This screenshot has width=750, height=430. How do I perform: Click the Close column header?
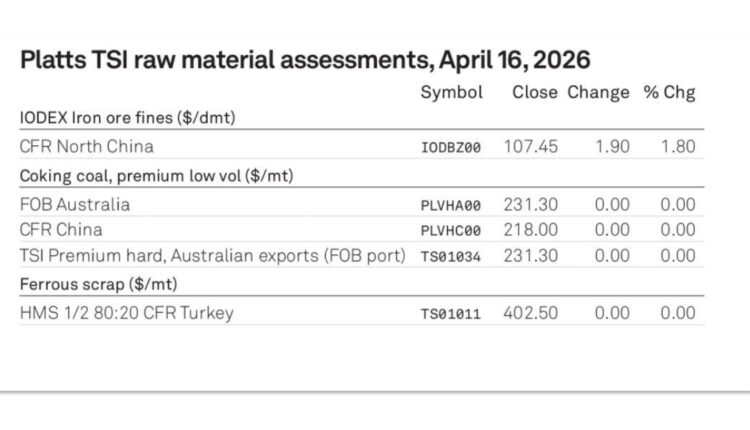point(534,93)
